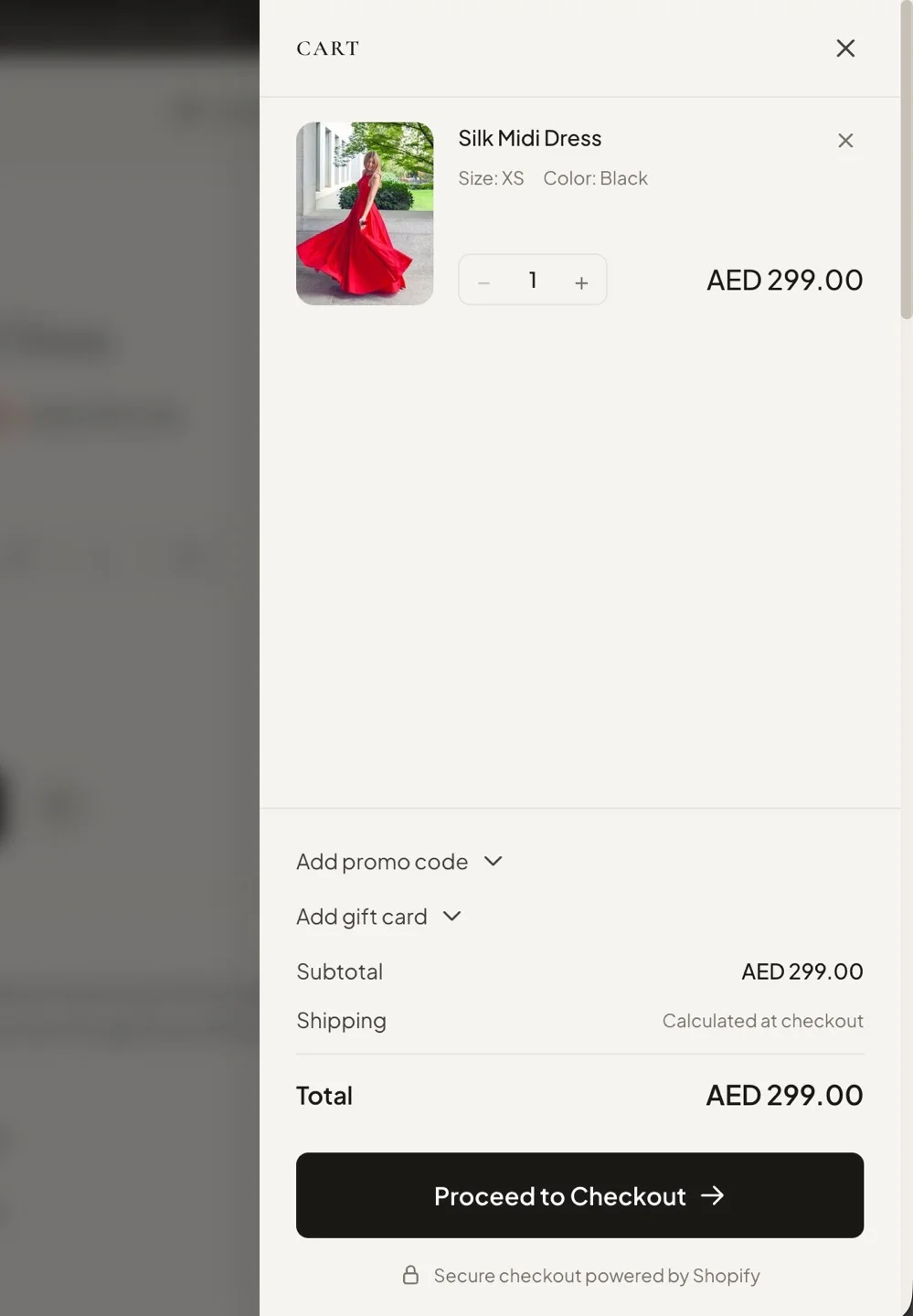This screenshot has height=1316, width=913.
Task: Expand the Add gift card section
Action: [362, 917]
